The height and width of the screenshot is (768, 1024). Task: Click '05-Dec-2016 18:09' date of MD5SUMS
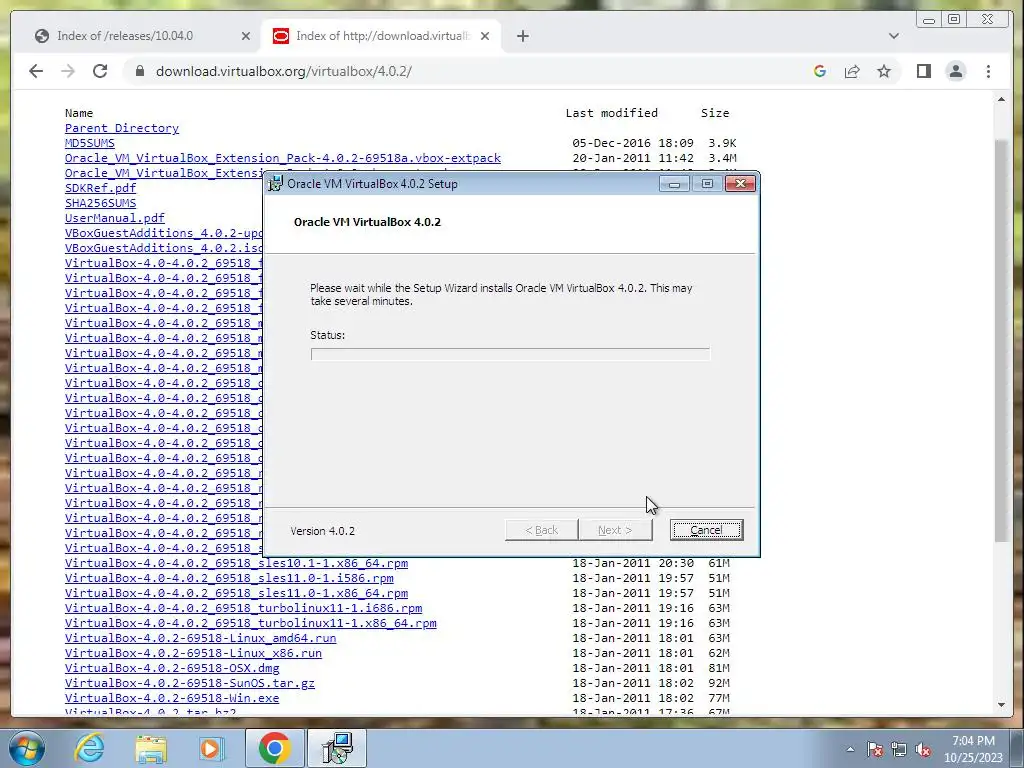633,143
